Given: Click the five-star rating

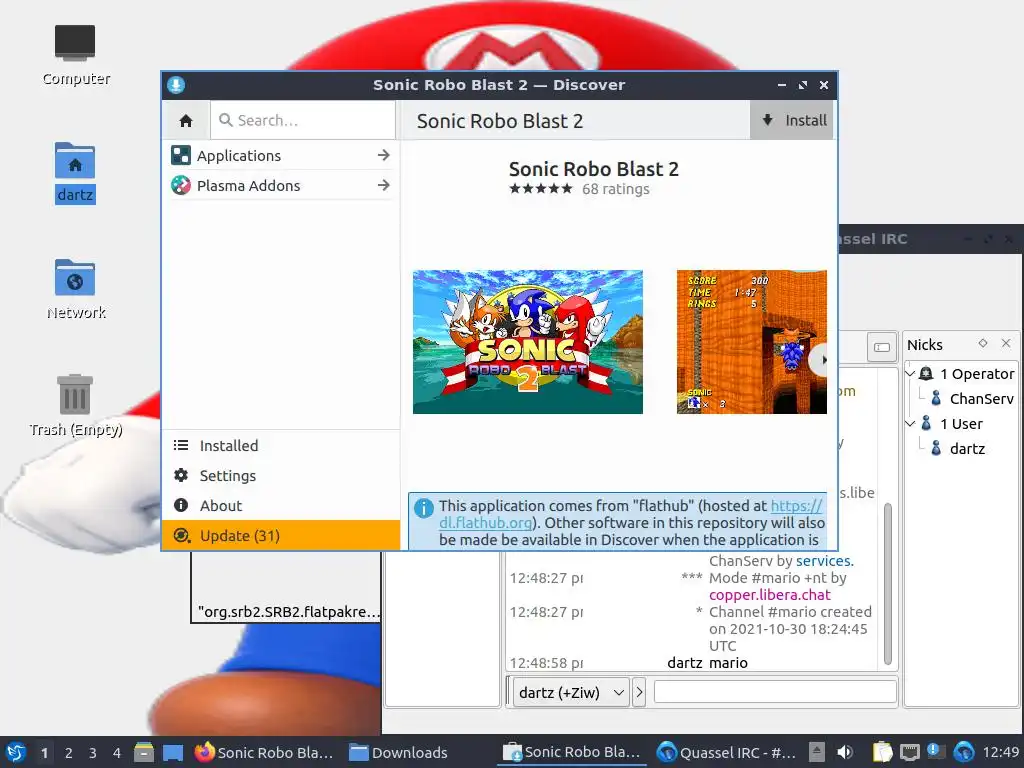Looking at the screenshot, I should (541, 189).
